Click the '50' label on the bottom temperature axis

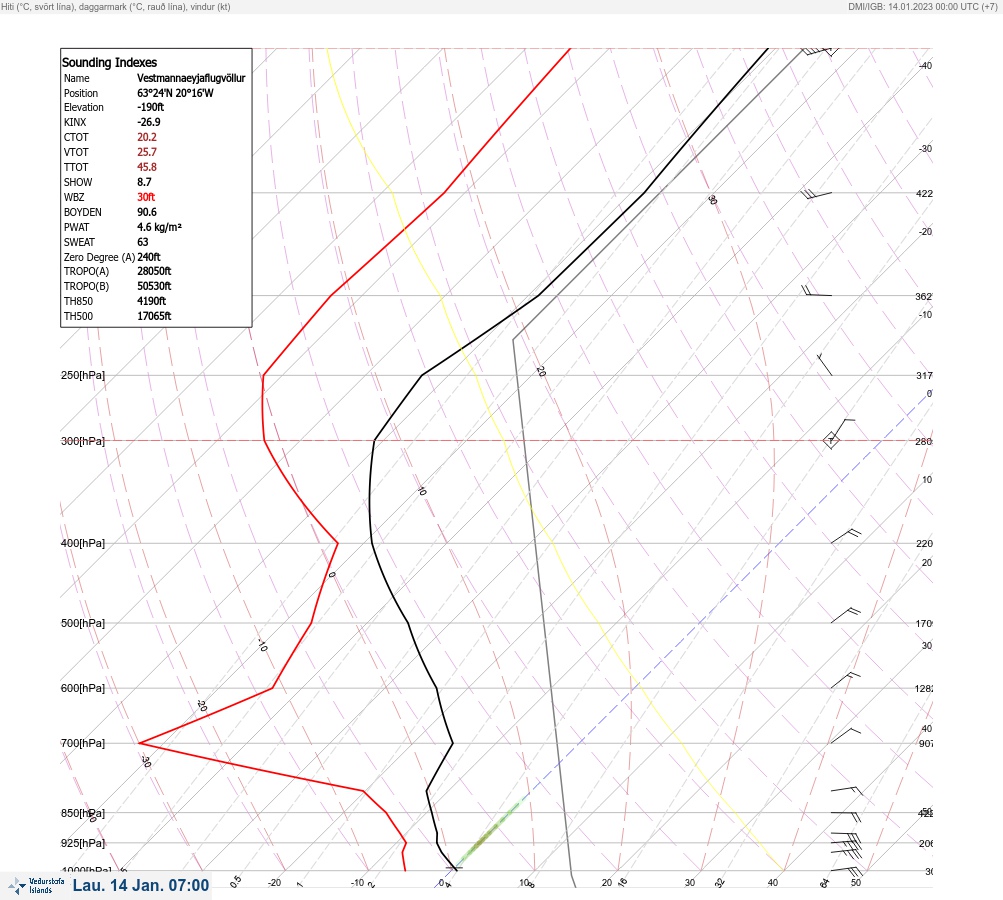click(856, 883)
